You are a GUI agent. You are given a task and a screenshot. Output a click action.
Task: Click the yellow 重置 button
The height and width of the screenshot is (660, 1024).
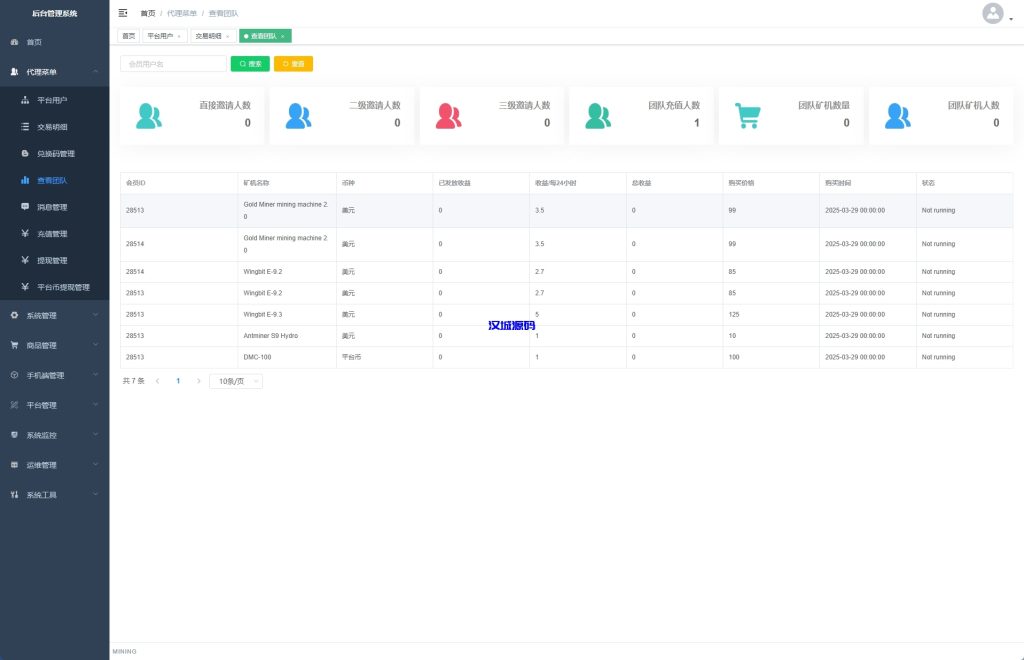293,64
